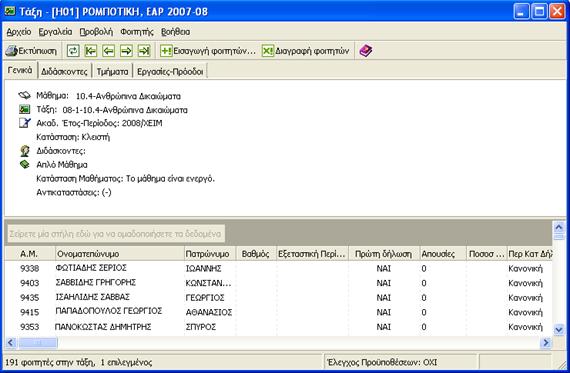Click student number 9415
Viewport: 570px width, 373px height.
point(29,312)
